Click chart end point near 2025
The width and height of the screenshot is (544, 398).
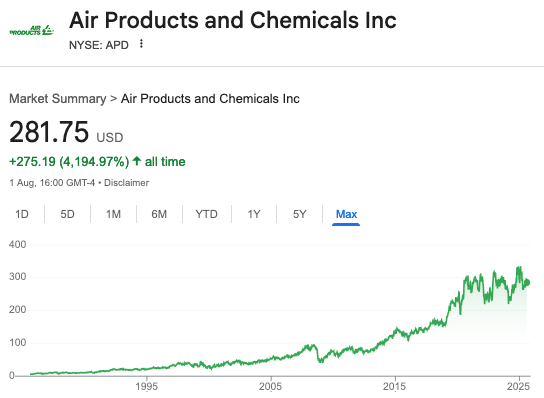coord(528,282)
